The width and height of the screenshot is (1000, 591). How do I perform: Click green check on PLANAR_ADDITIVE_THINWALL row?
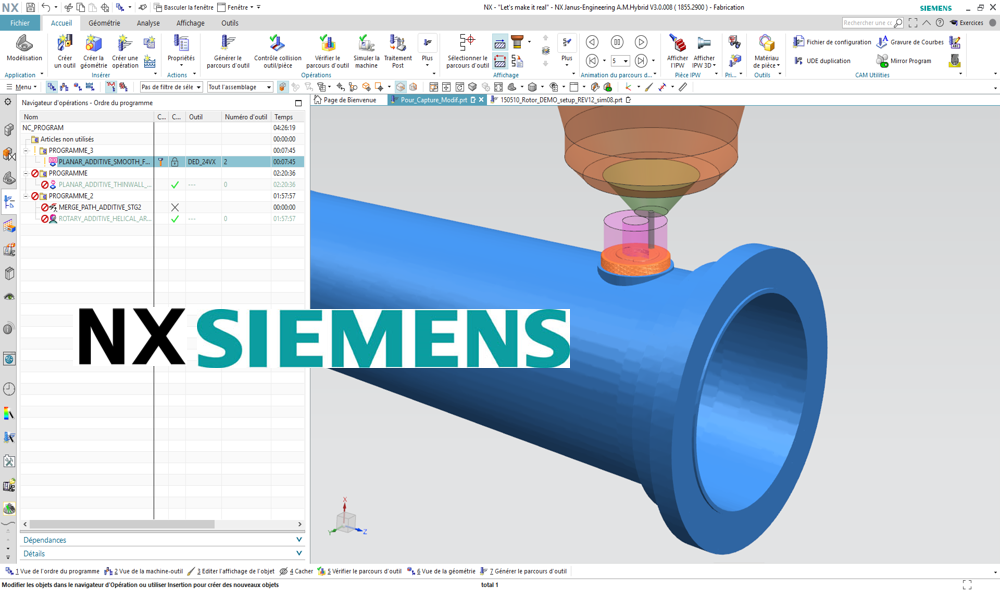(175, 185)
